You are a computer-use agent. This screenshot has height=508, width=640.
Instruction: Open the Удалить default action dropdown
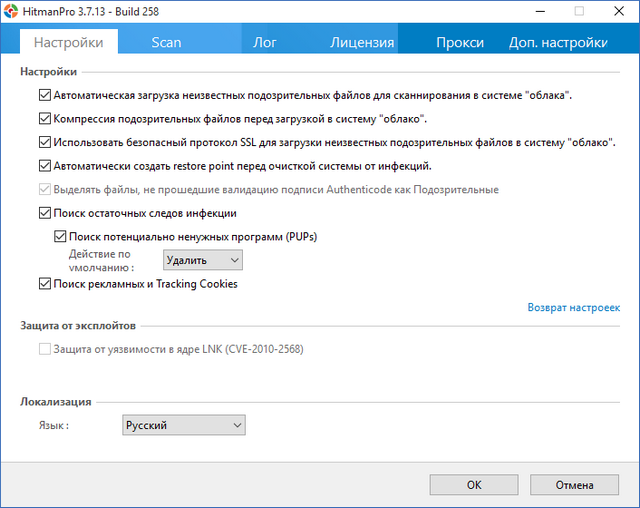pyautogui.click(x=204, y=260)
